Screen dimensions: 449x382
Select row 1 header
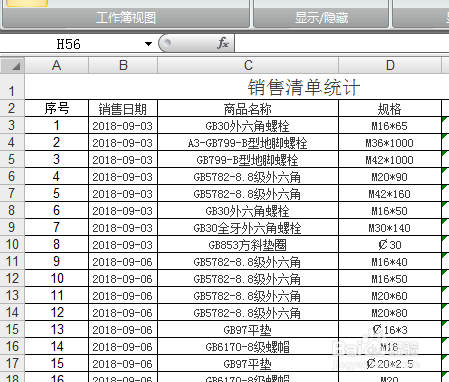[x=12, y=86]
